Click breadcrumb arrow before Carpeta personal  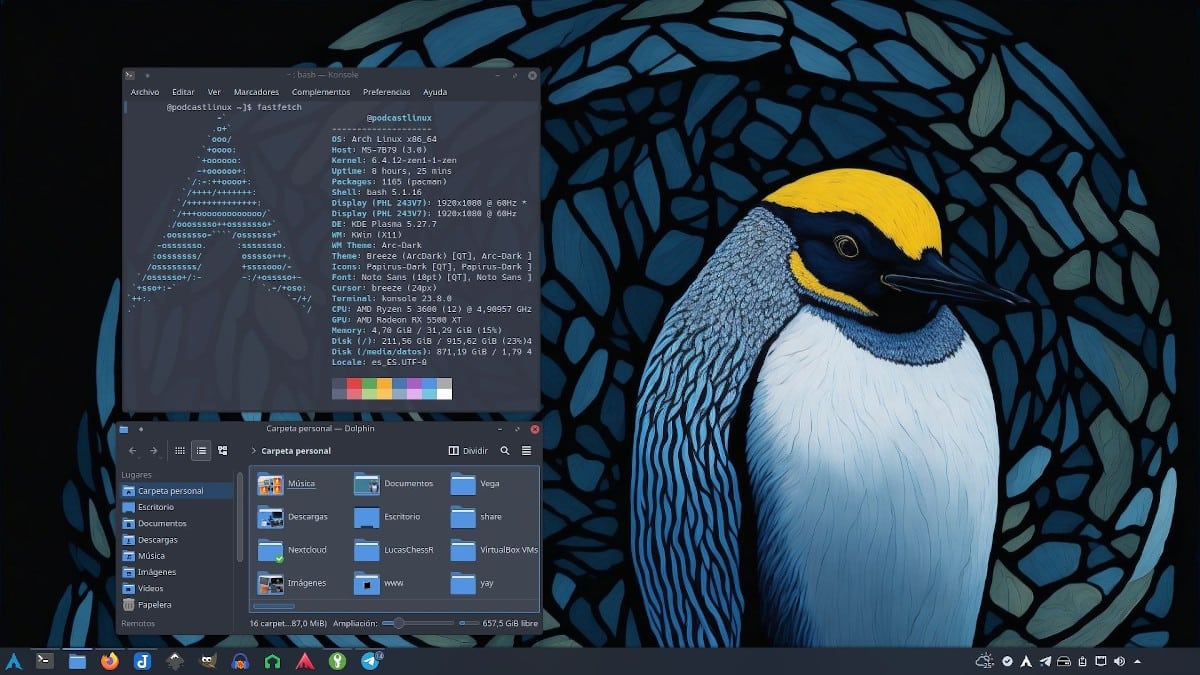[254, 451]
